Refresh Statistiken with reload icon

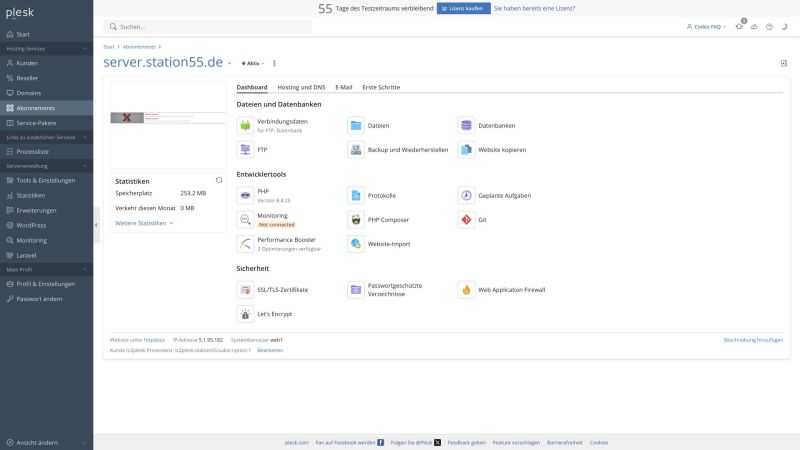[219, 180]
